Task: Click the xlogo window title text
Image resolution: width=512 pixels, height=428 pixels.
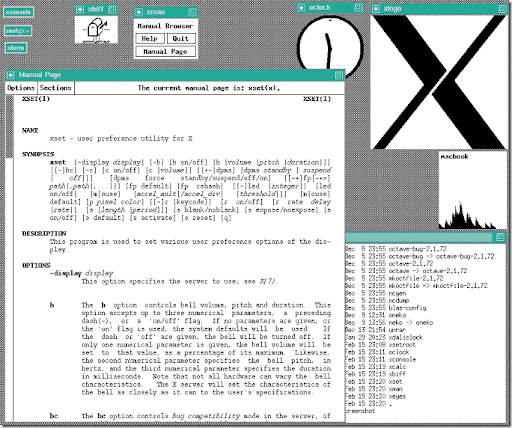Action: (x=392, y=9)
